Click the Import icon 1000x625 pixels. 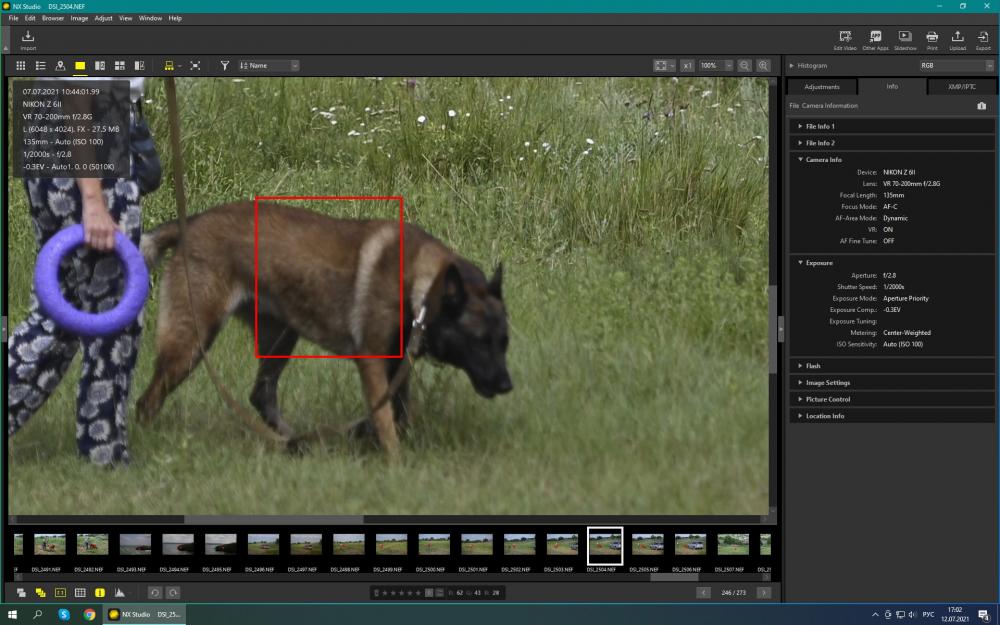[x=27, y=40]
